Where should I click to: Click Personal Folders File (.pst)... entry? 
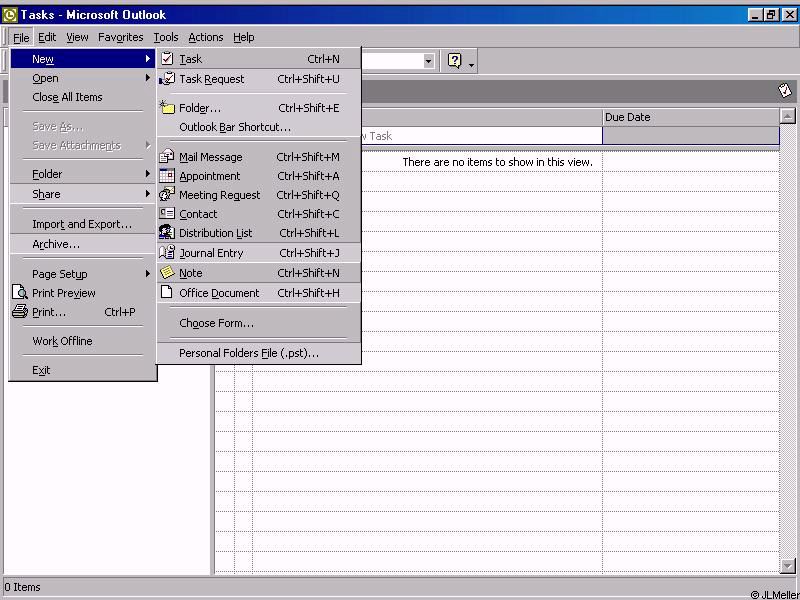click(248, 353)
